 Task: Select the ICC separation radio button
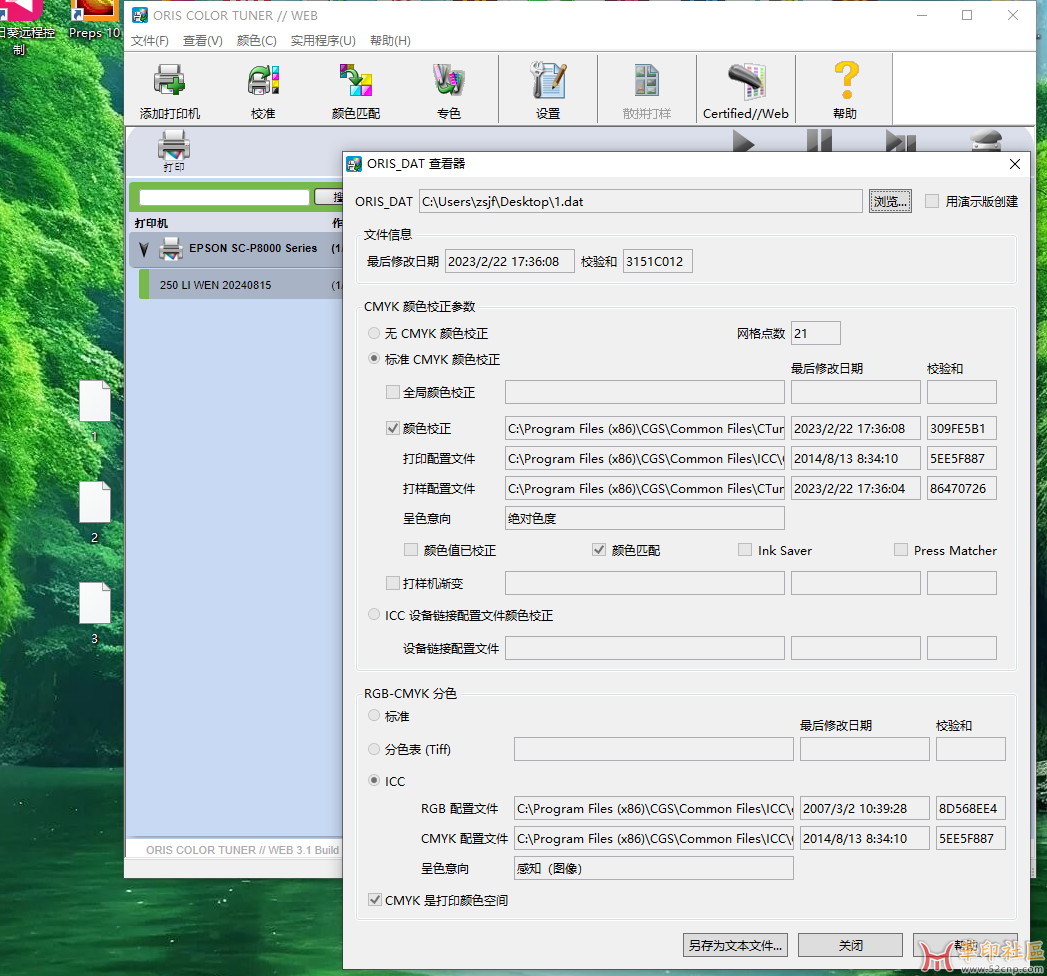374,780
